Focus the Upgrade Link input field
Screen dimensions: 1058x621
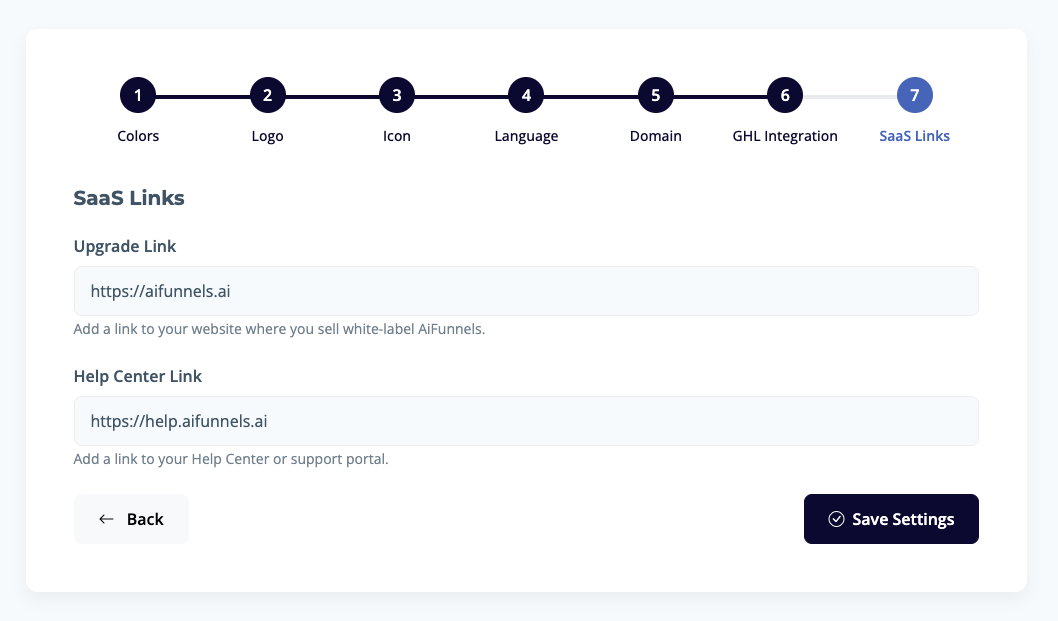click(526, 291)
